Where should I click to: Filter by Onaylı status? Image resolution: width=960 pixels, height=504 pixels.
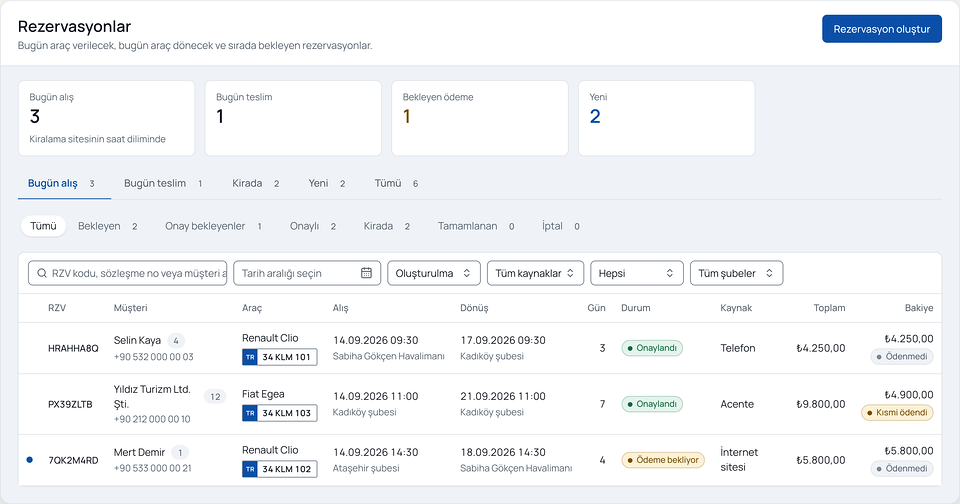tap(313, 226)
